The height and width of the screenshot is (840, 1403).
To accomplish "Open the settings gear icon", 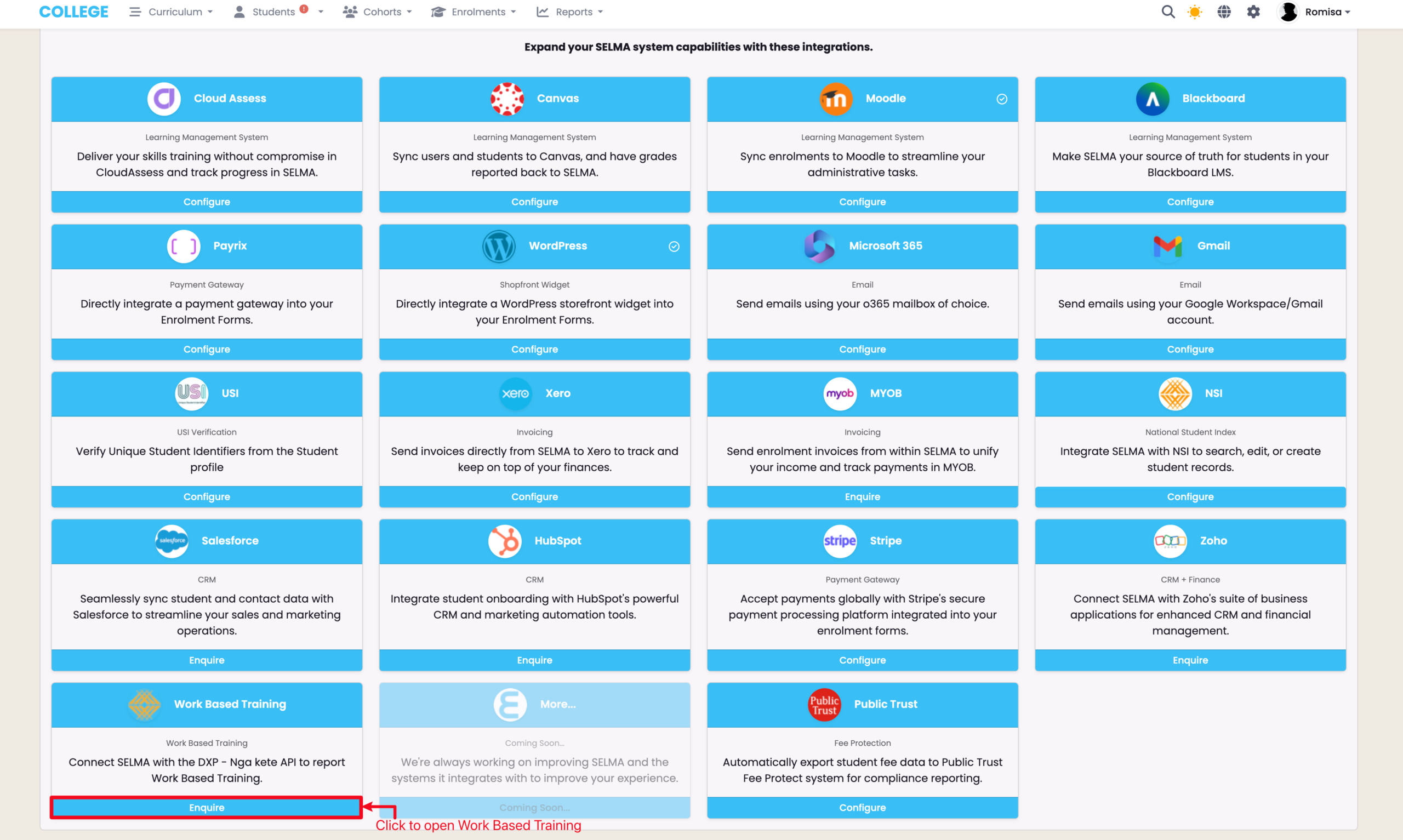I will pos(1253,12).
